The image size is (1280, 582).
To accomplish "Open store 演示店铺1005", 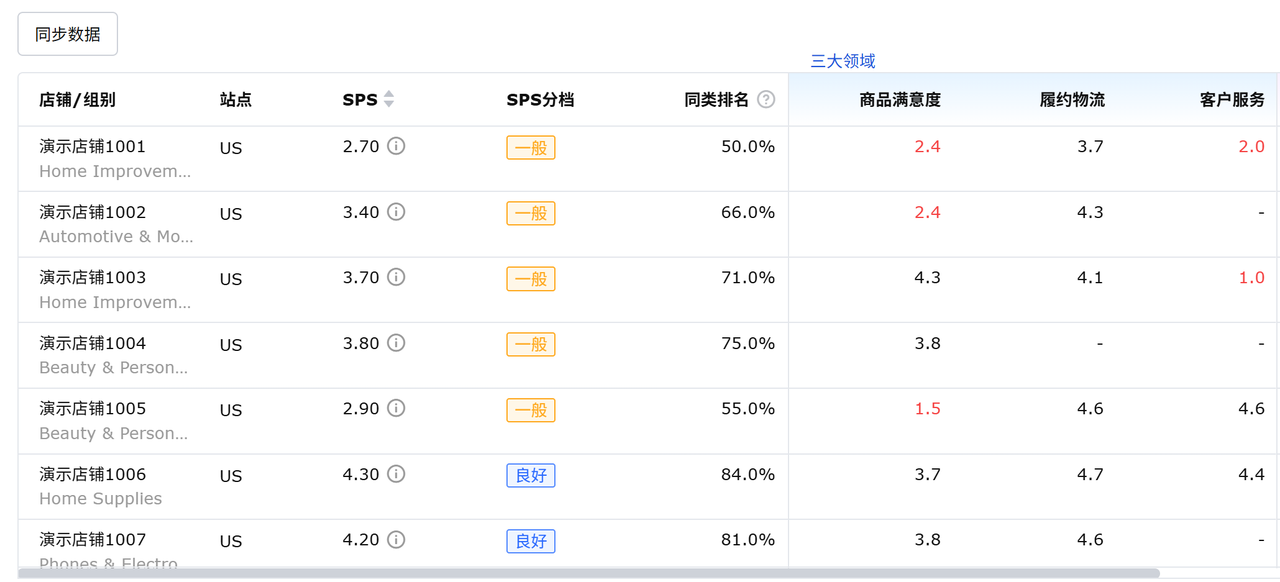I will coord(93,408).
